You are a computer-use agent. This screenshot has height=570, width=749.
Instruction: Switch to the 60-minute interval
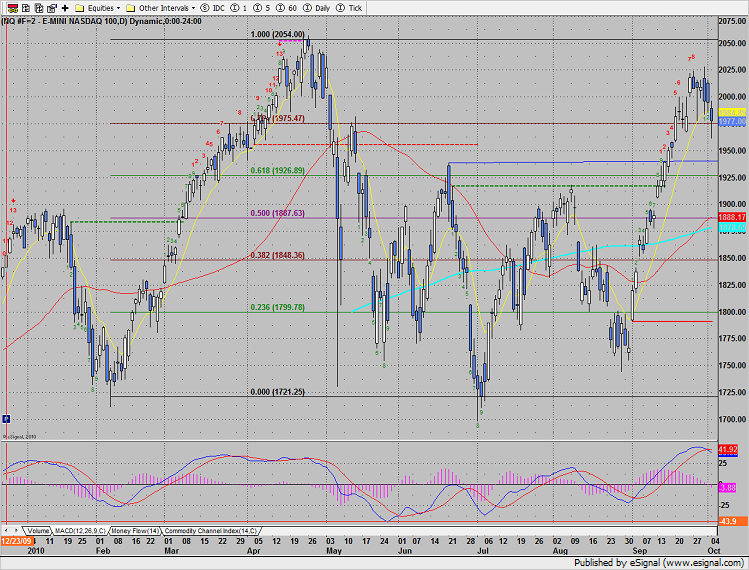[286, 8]
